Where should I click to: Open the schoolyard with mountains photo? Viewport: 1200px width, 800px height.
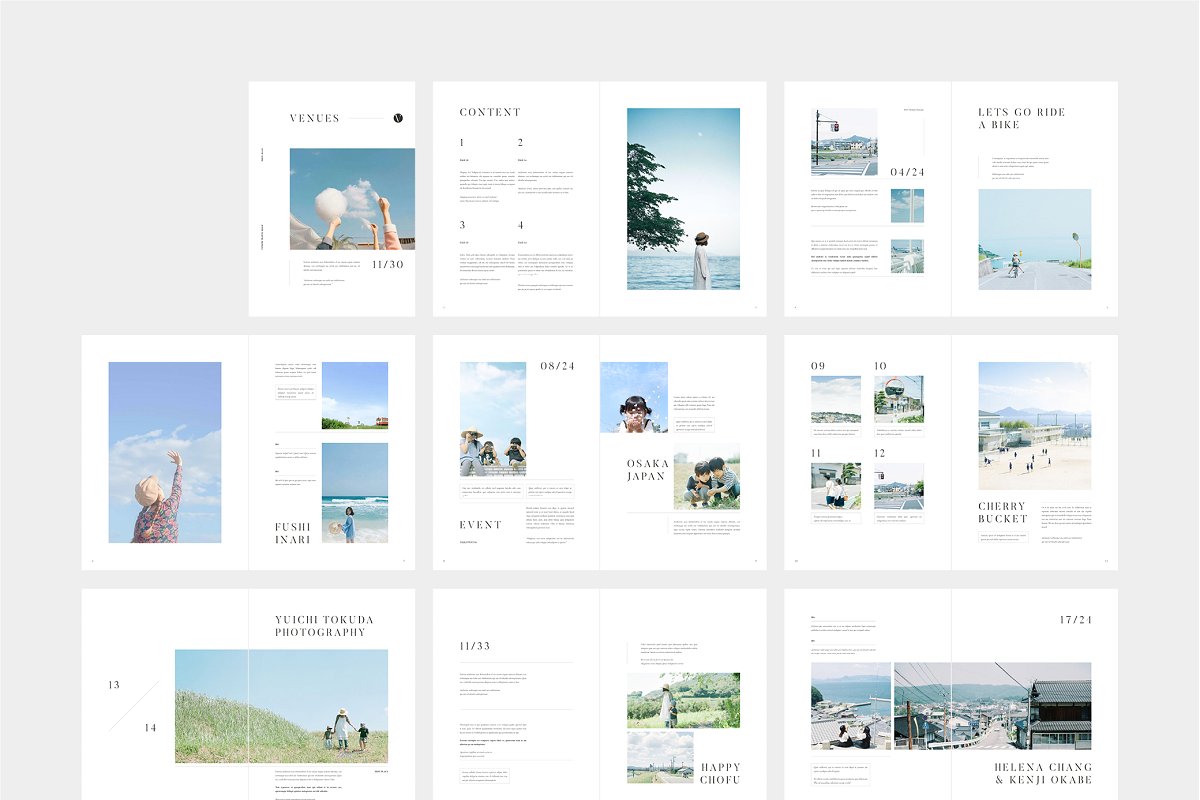pyautogui.click(x=1034, y=425)
